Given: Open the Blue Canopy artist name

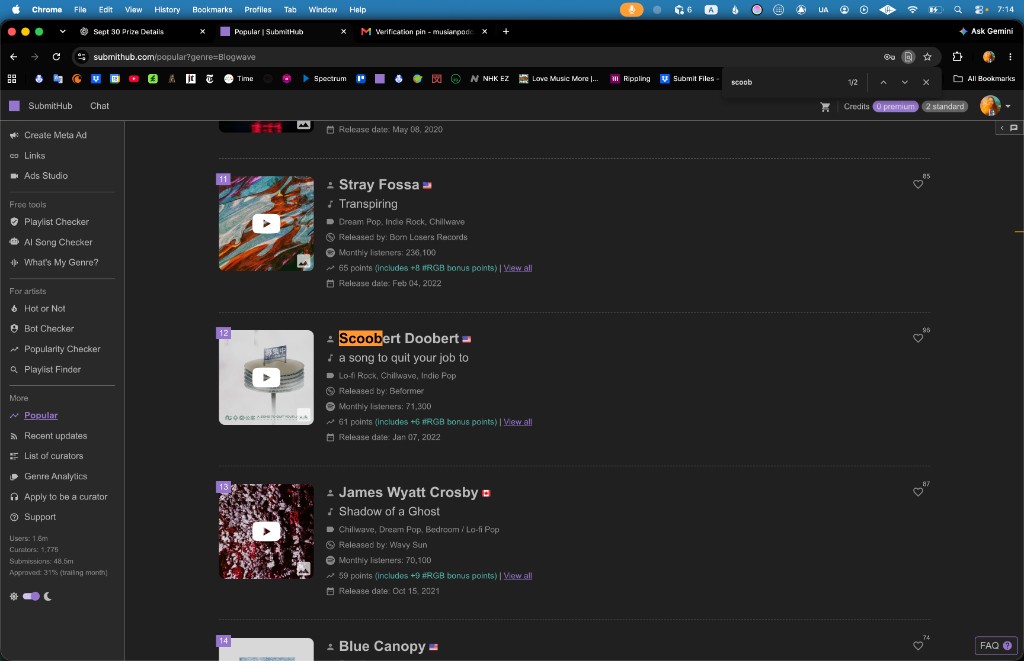Looking at the screenshot, I should [x=382, y=647].
